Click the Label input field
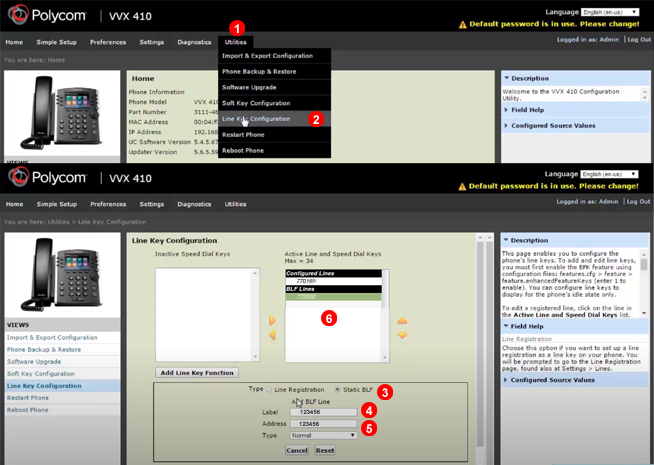This screenshot has width=654, height=465. [x=323, y=412]
